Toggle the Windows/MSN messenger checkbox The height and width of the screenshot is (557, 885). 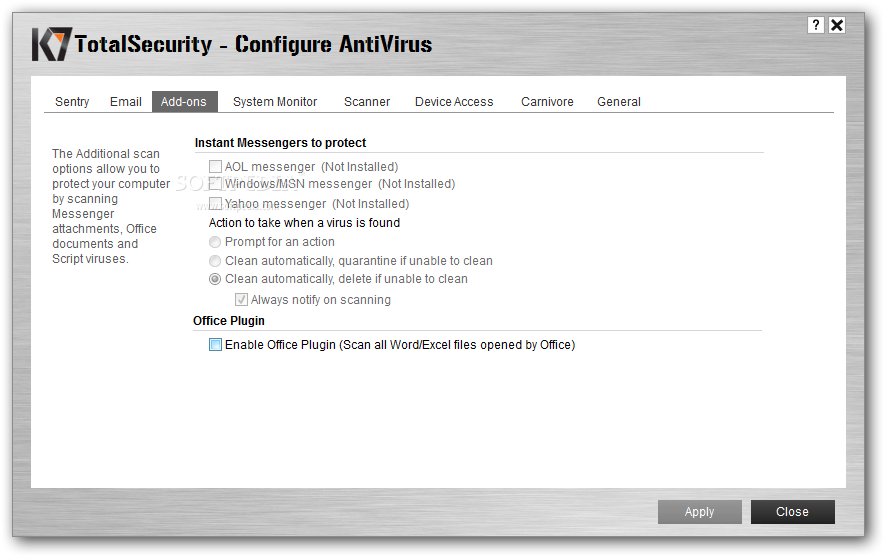[215, 183]
